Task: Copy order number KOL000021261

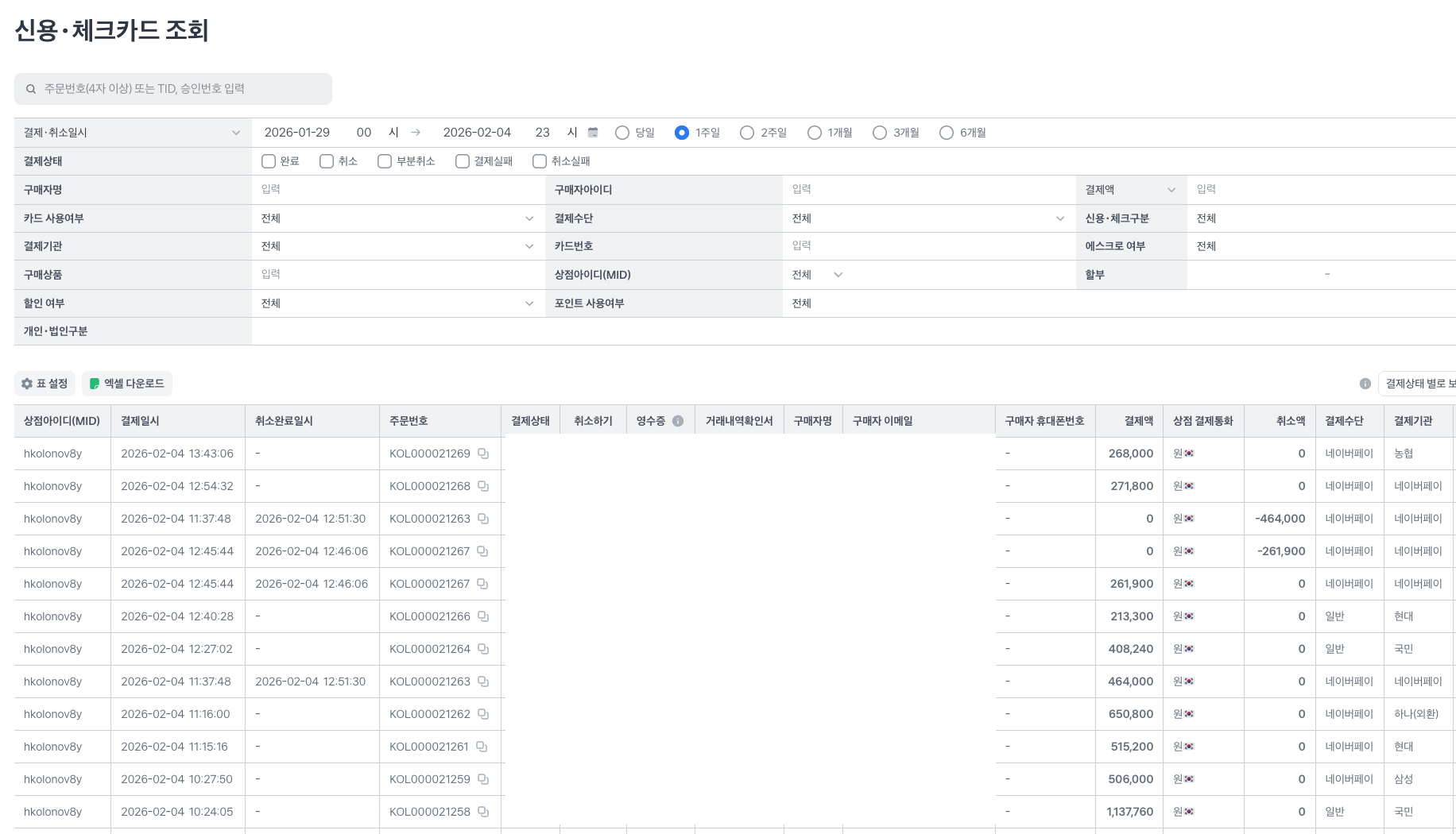Action: click(482, 747)
